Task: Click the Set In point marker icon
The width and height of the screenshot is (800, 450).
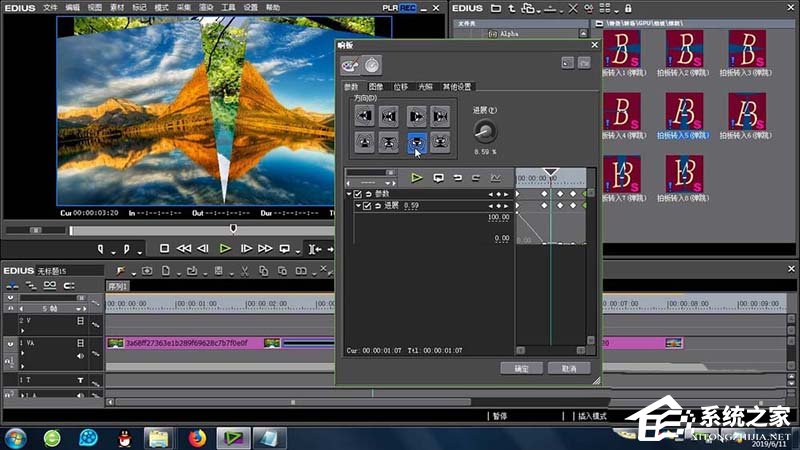Action: [102, 248]
